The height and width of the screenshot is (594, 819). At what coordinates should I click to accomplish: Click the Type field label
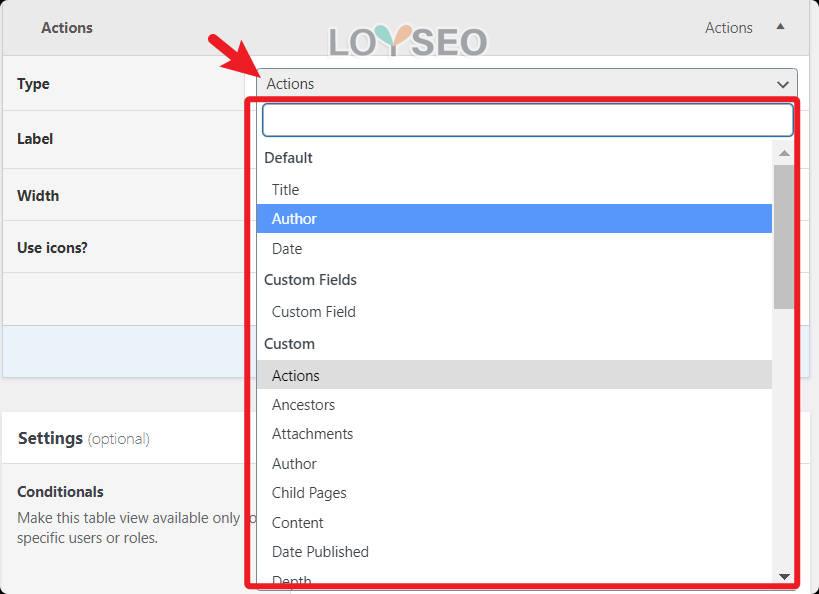pyautogui.click(x=33, y=84)
